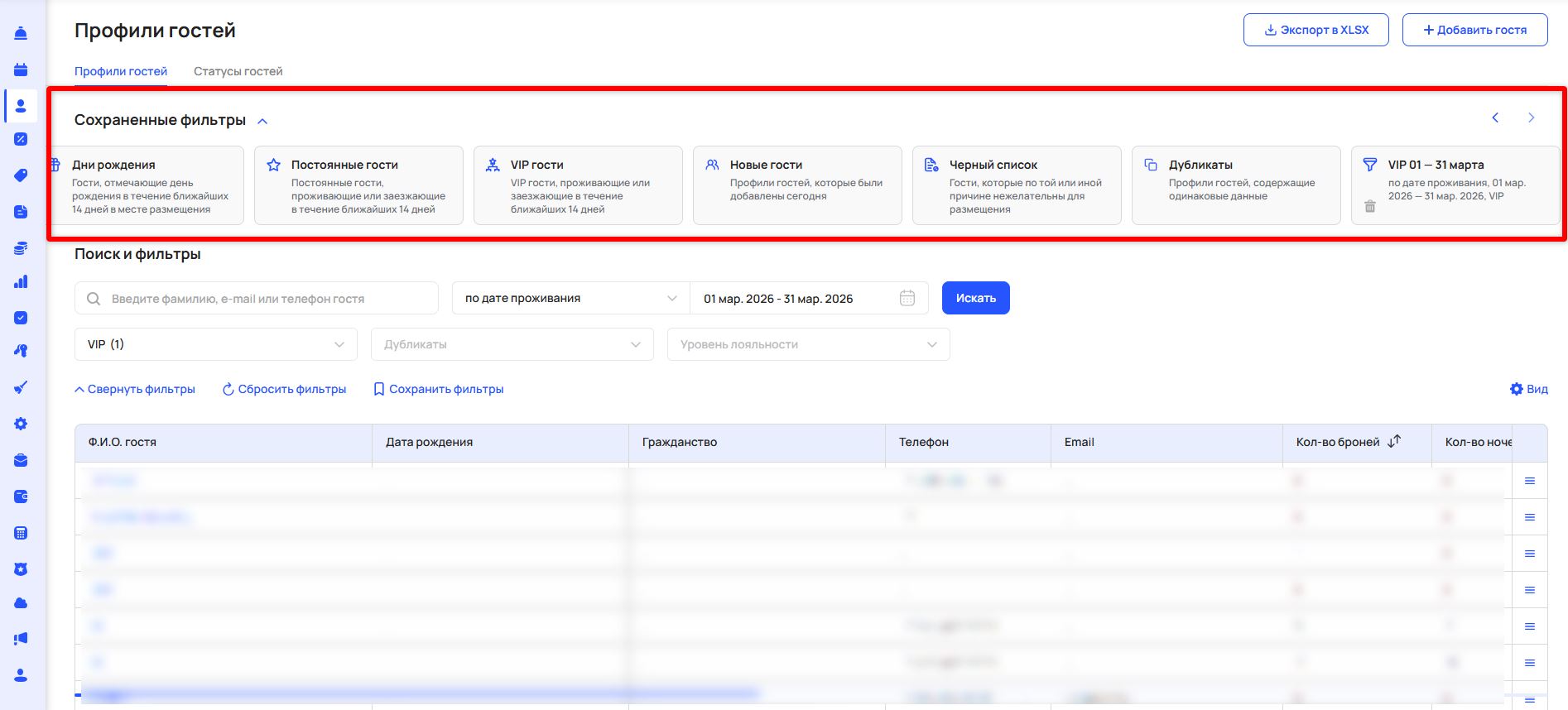The height and width of the screenshot is (710, 1568).
Task: Select the Профили гостей tab
Action: (121, 71)
